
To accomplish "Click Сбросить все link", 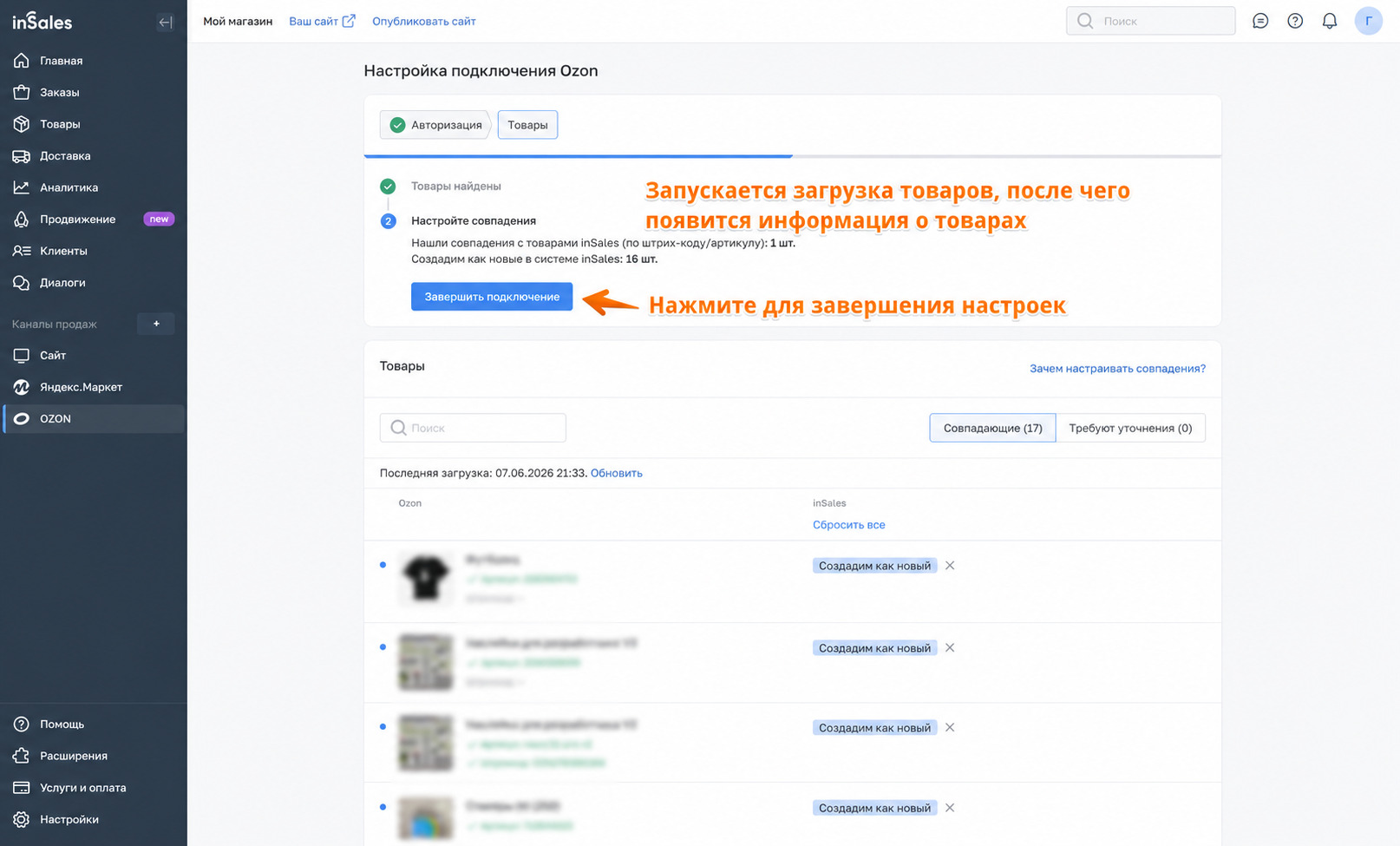I will point(849,525).
